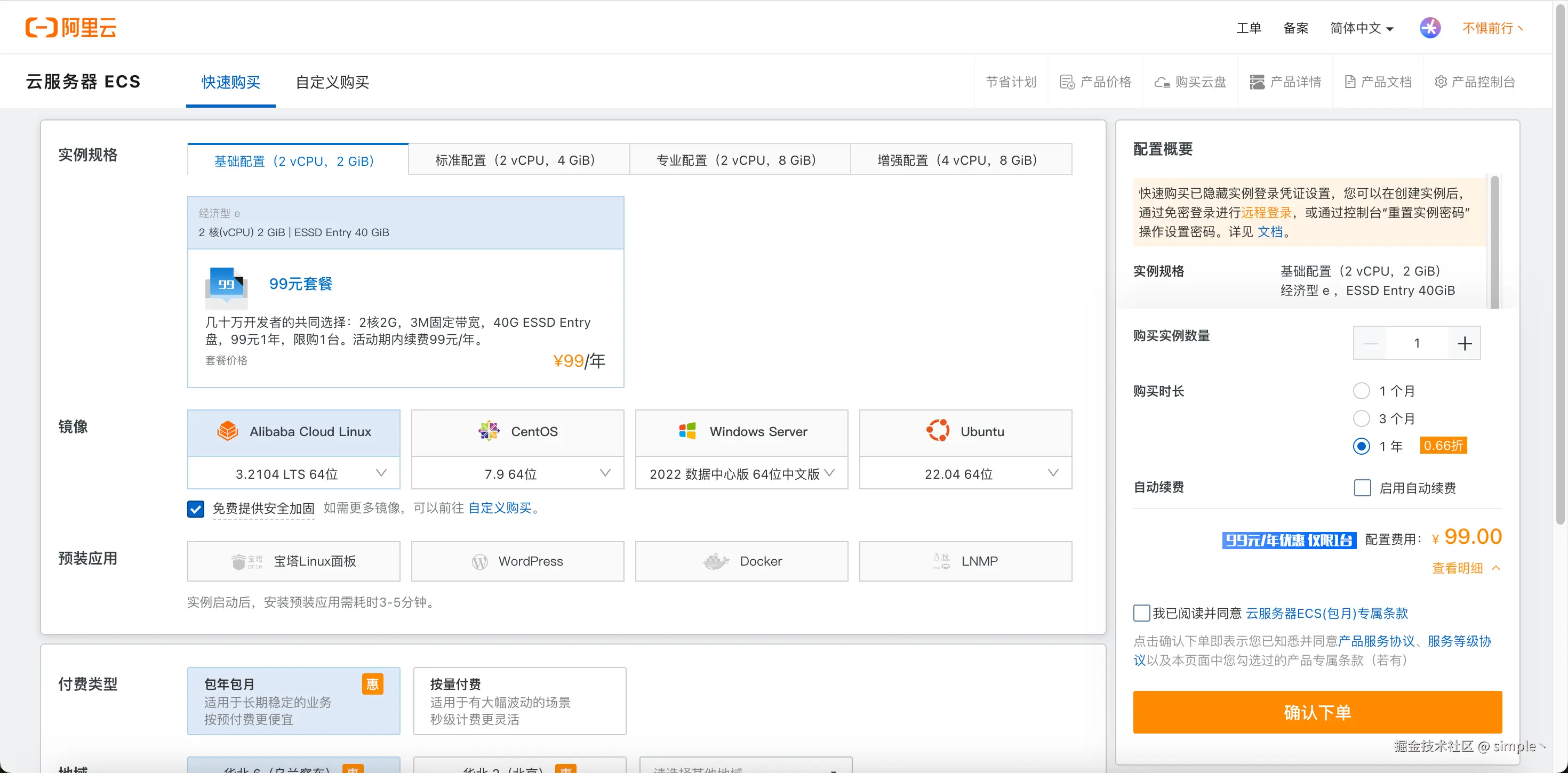
Task: Switch to the 快速购买 tab
Action: (231, 82)
